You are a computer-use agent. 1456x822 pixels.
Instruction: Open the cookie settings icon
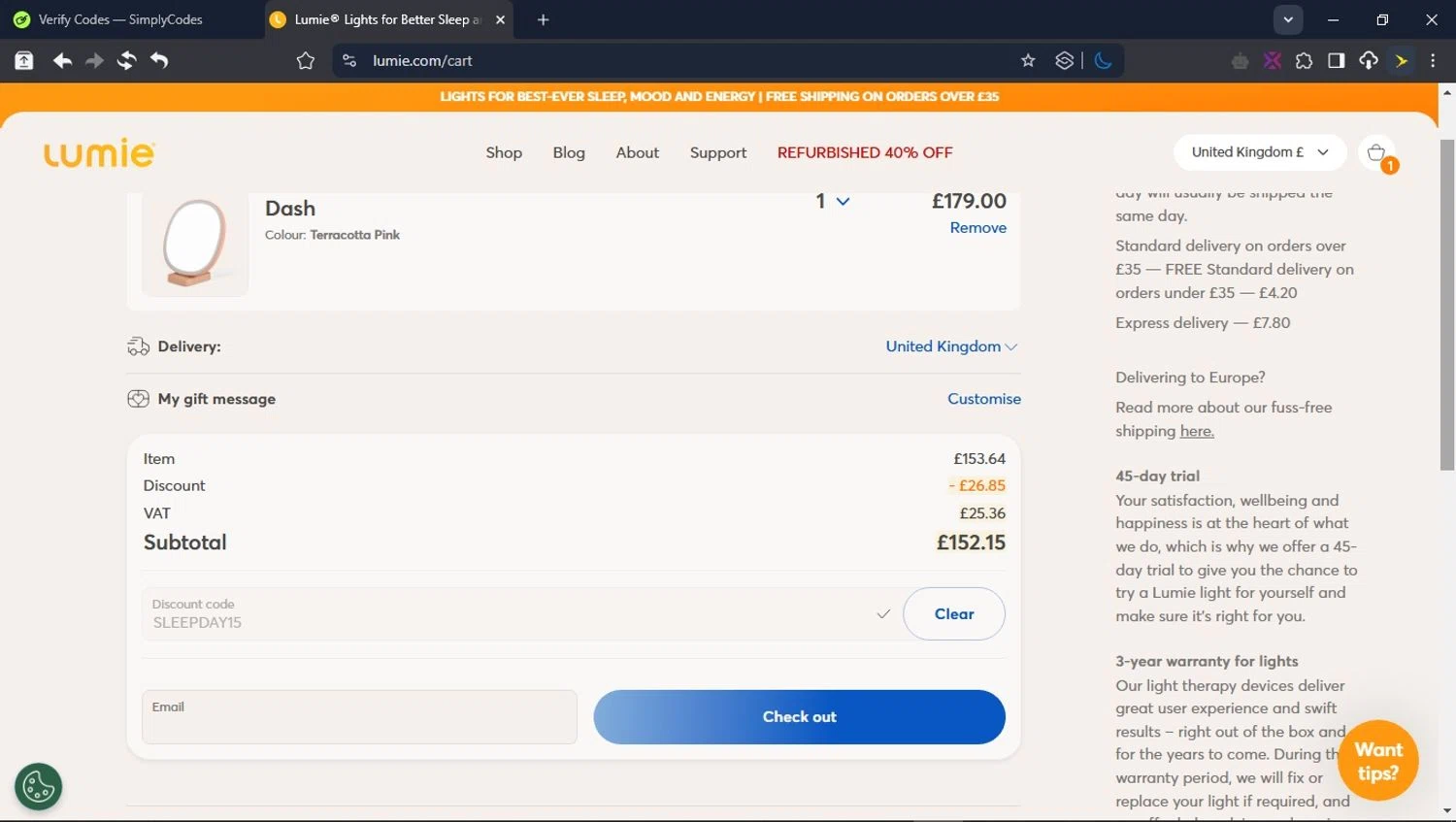click(x=39, y=786)
